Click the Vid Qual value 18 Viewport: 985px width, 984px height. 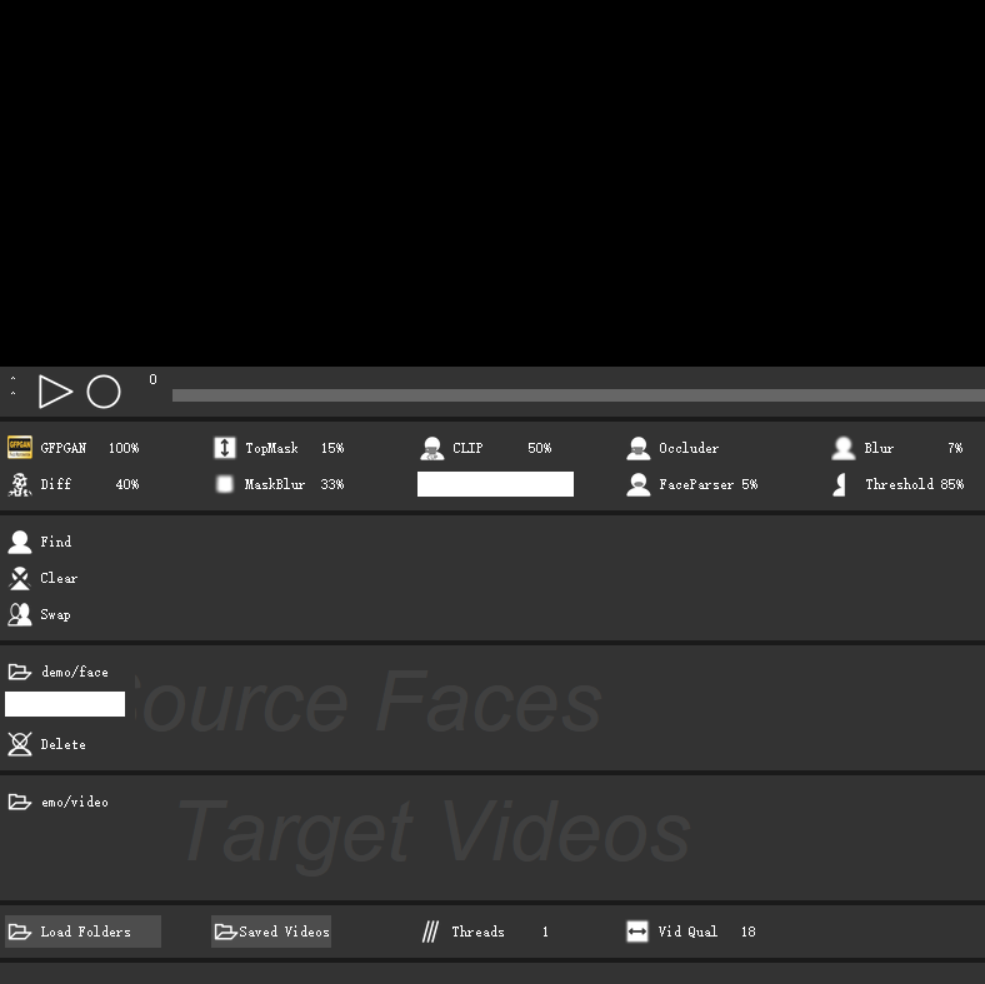coord(748,932)
